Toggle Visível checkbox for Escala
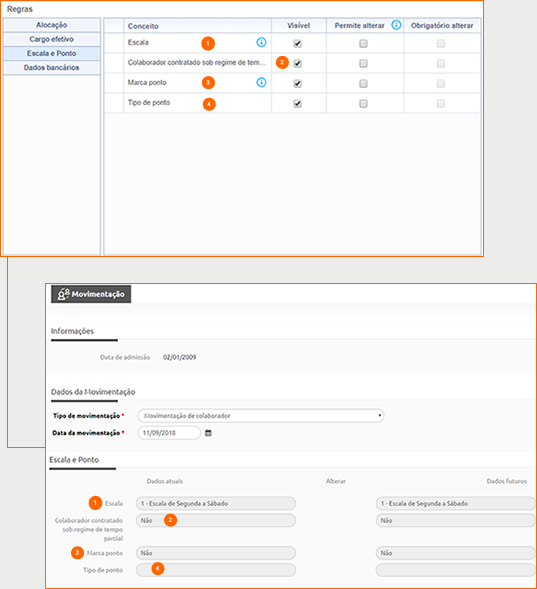537x589 pixels. 297,44
